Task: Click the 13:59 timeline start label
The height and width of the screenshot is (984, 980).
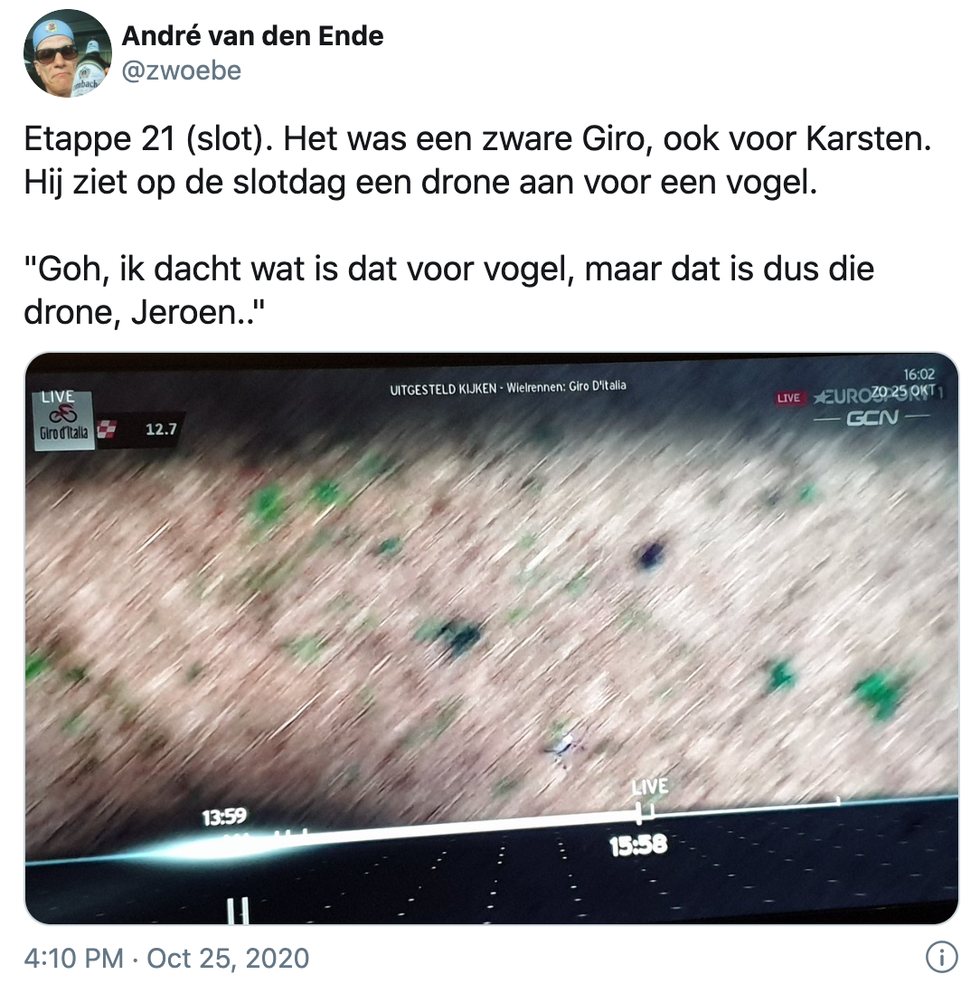Action: tap(224, 817)
